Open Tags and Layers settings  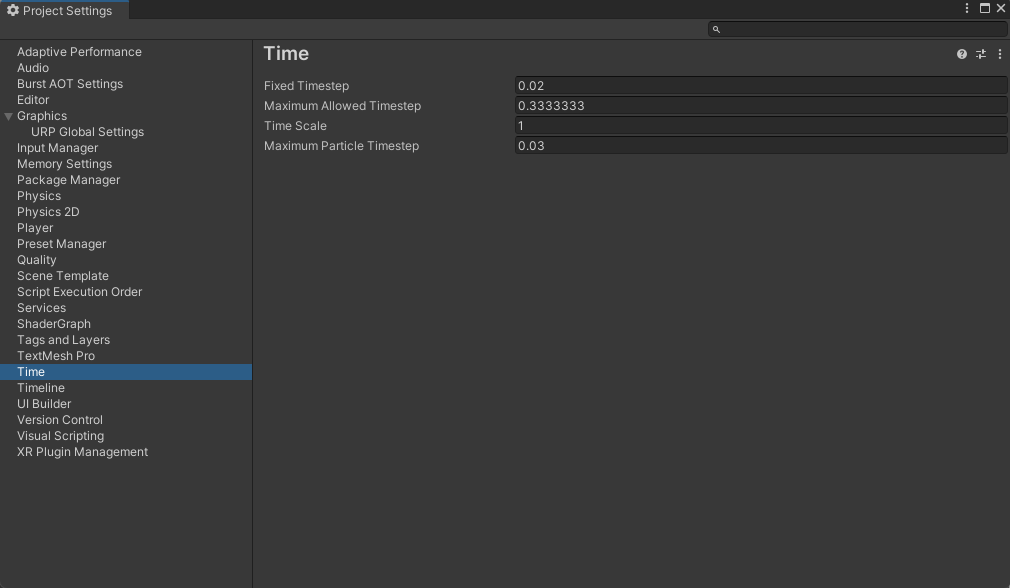(x=63, y=340)
